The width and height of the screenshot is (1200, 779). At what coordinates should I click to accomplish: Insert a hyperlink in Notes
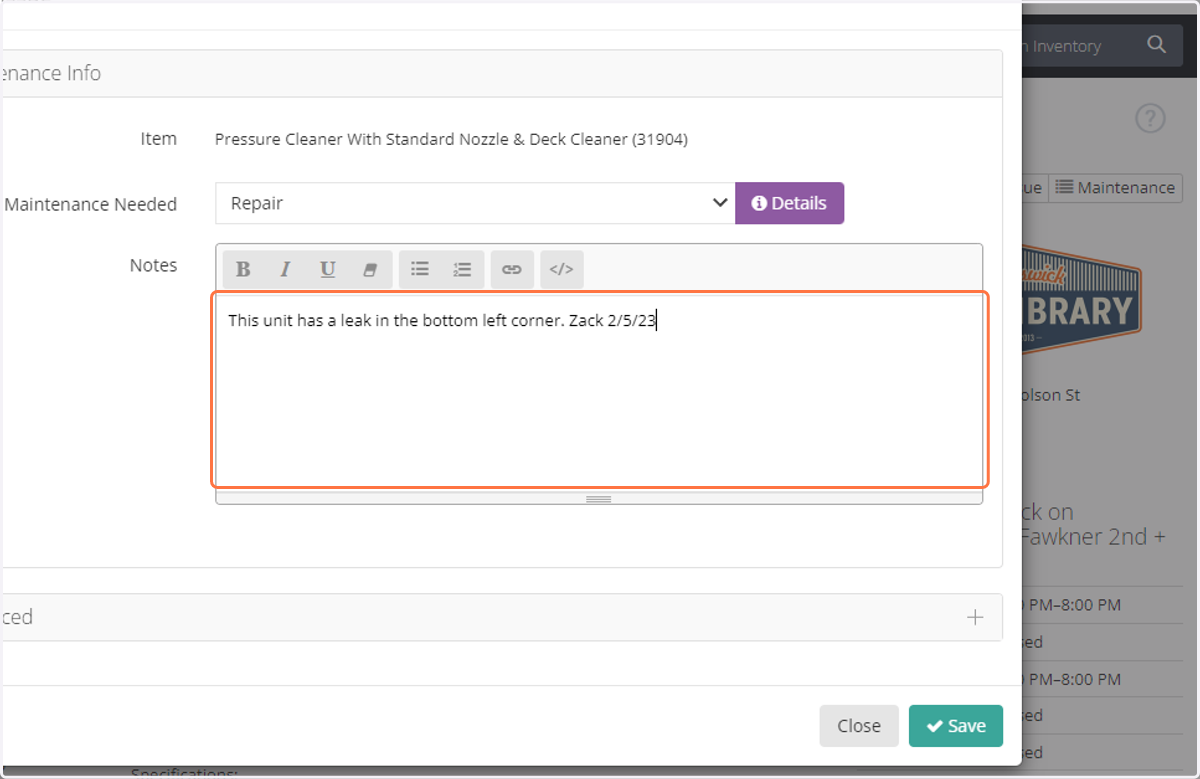coord(512,269)
